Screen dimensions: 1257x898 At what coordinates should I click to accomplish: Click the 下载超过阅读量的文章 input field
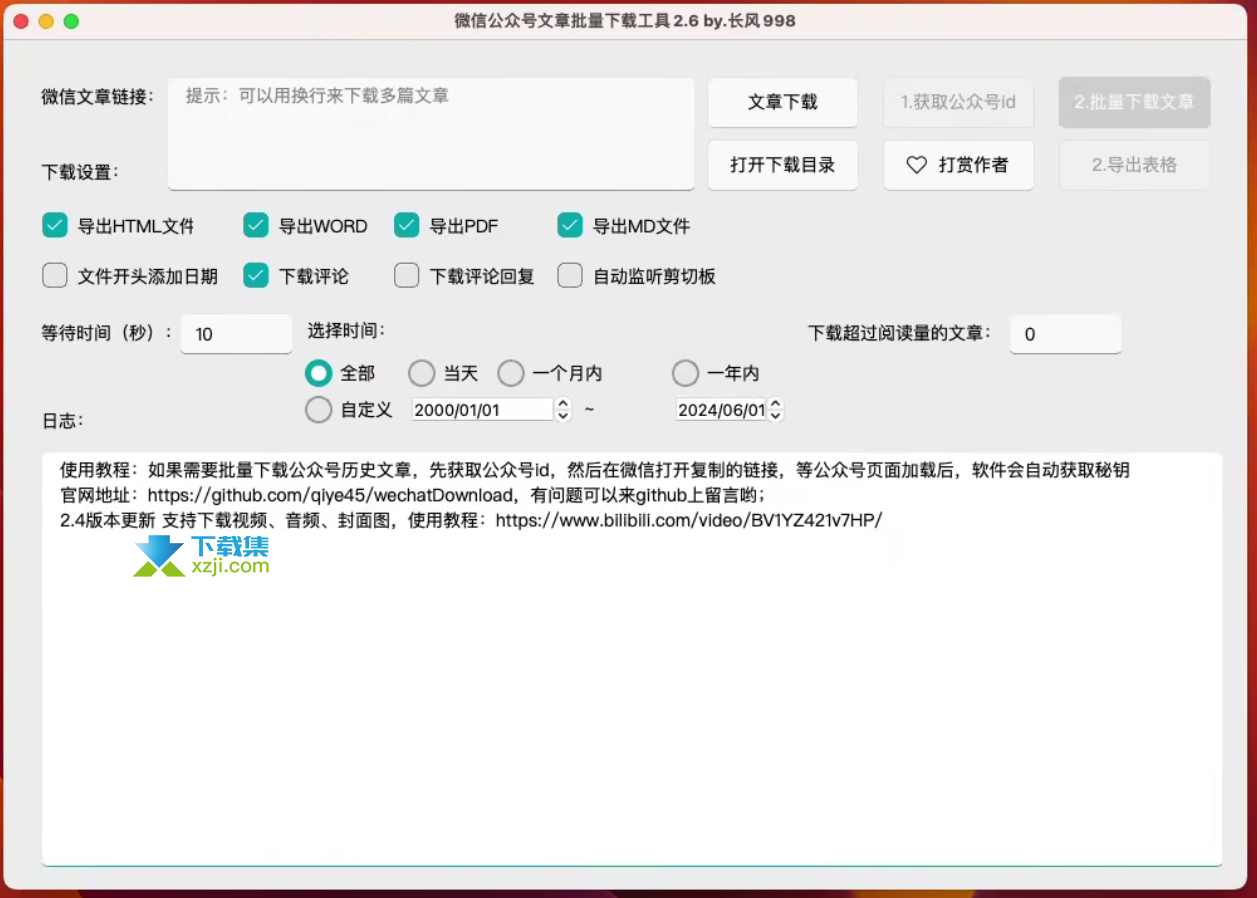(x=1065, y=334)
